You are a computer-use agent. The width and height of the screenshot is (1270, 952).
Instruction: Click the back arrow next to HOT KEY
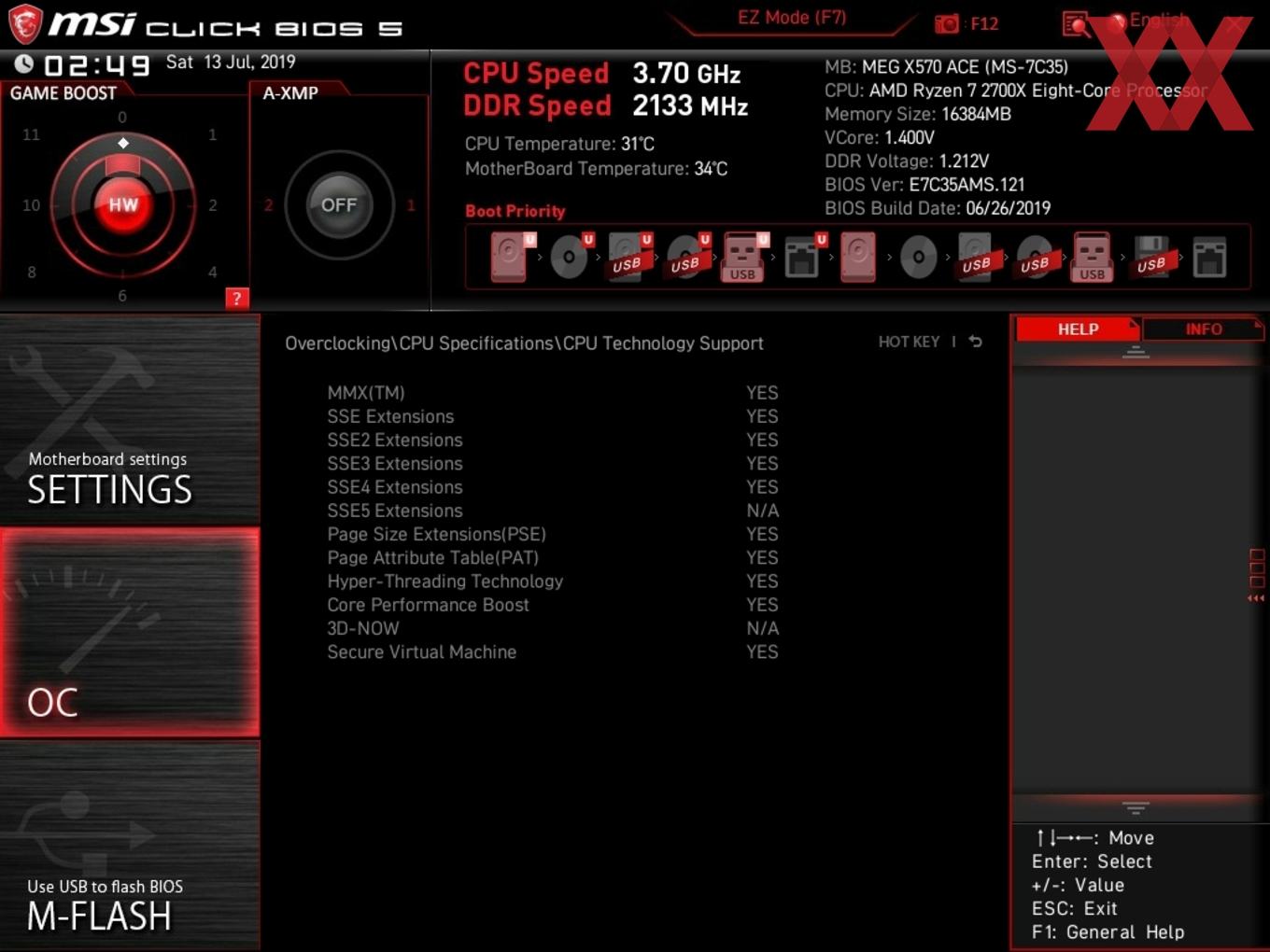pos(975,342)
